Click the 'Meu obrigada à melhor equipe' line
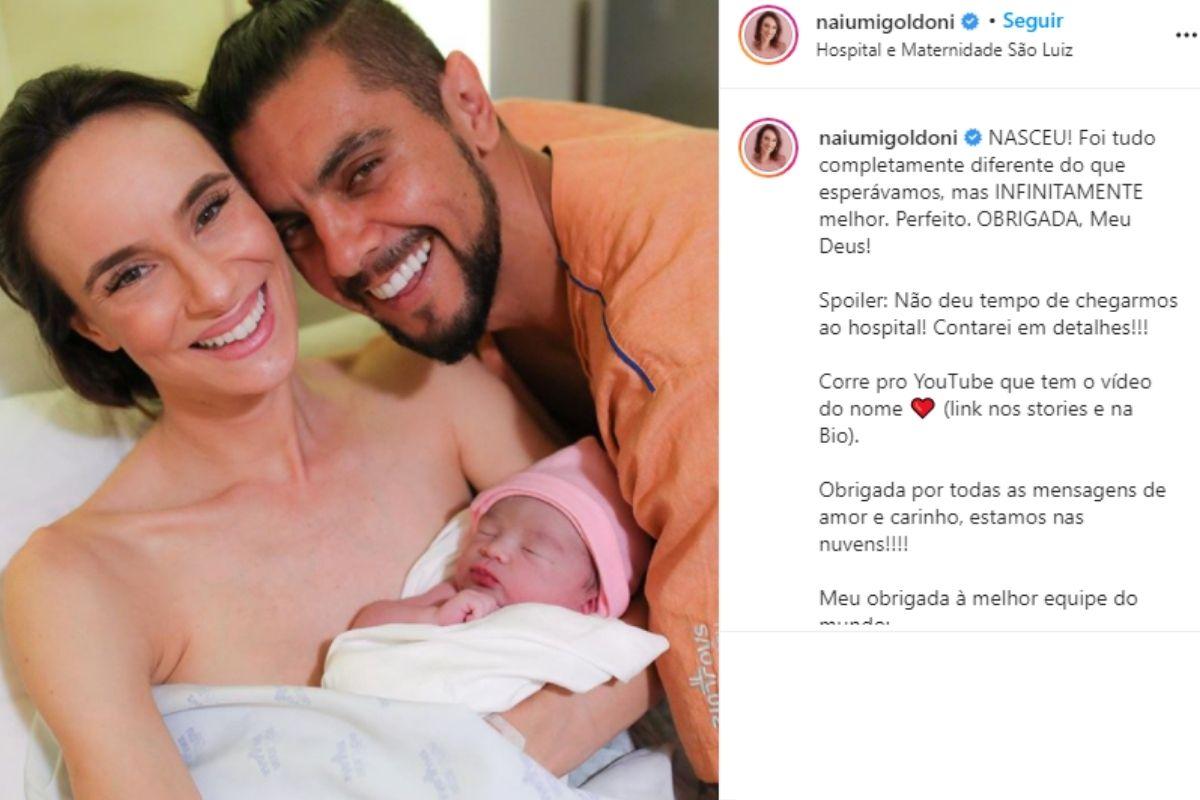Viewport: 1200px width, 800px height. (x=978, y=599)
